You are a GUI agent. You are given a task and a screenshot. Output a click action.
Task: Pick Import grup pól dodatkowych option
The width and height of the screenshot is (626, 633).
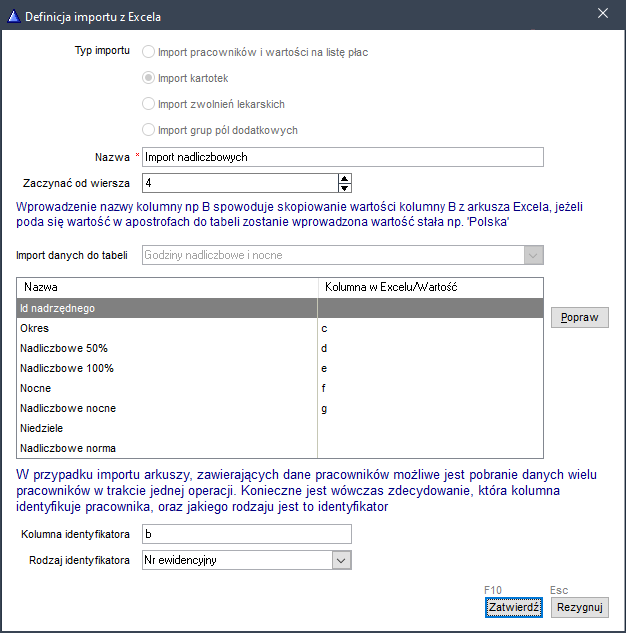click(149, 130)
